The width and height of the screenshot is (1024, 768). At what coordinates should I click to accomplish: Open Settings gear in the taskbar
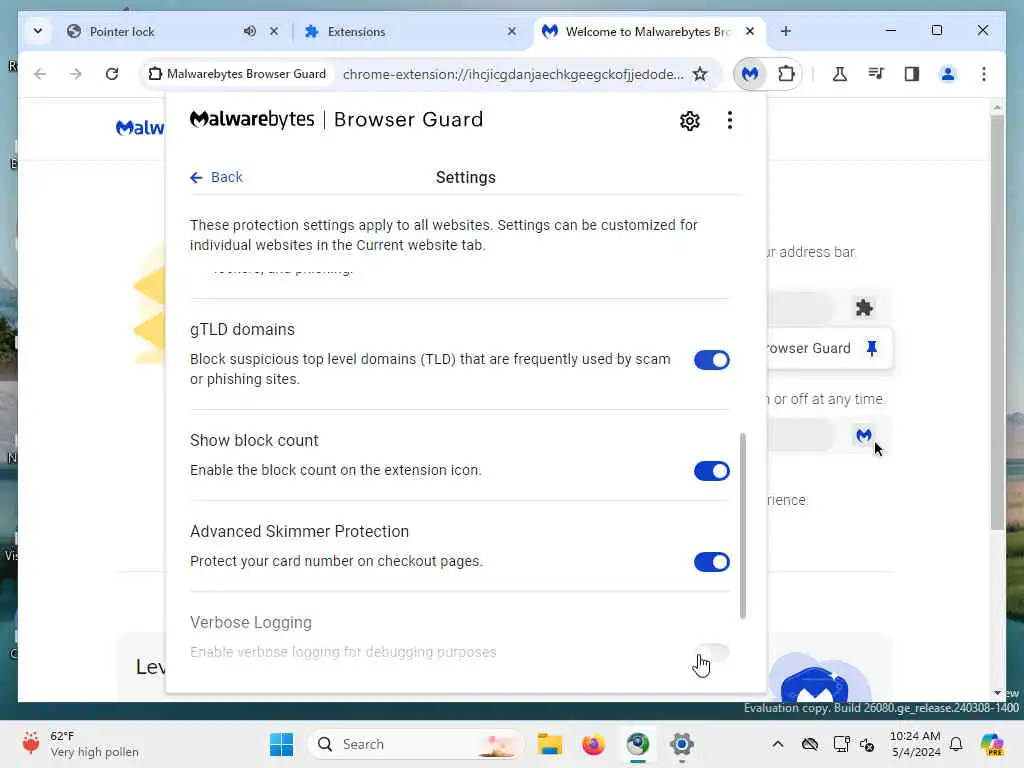tap(681, 744)
